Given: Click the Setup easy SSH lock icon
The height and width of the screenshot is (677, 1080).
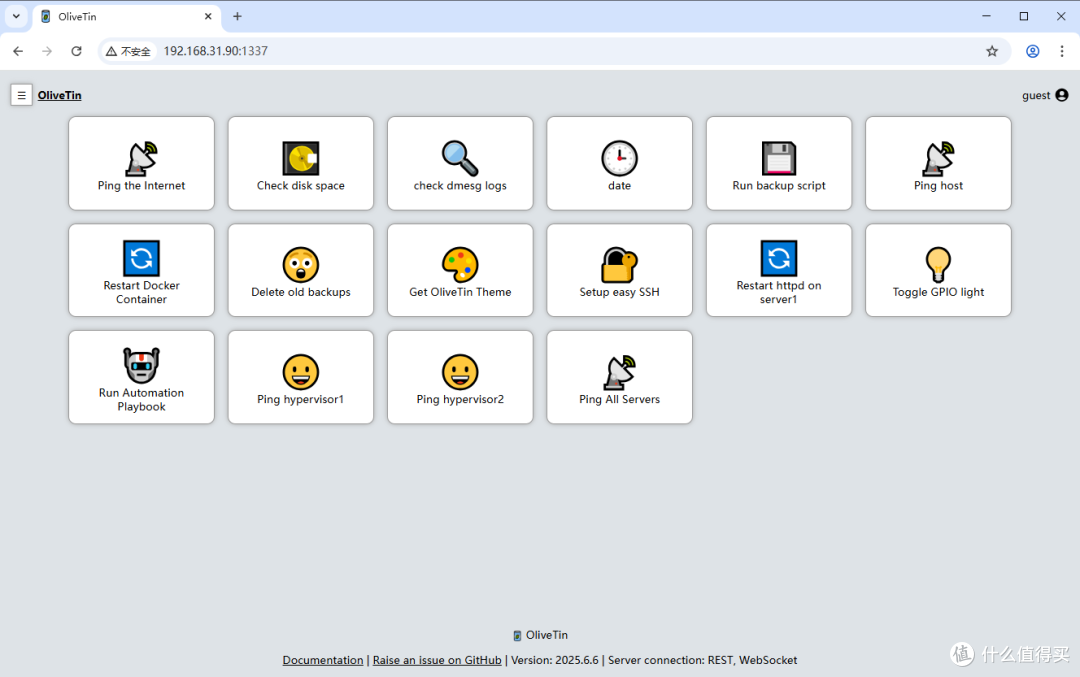Looking at the screenshot, I should (619, 265).
